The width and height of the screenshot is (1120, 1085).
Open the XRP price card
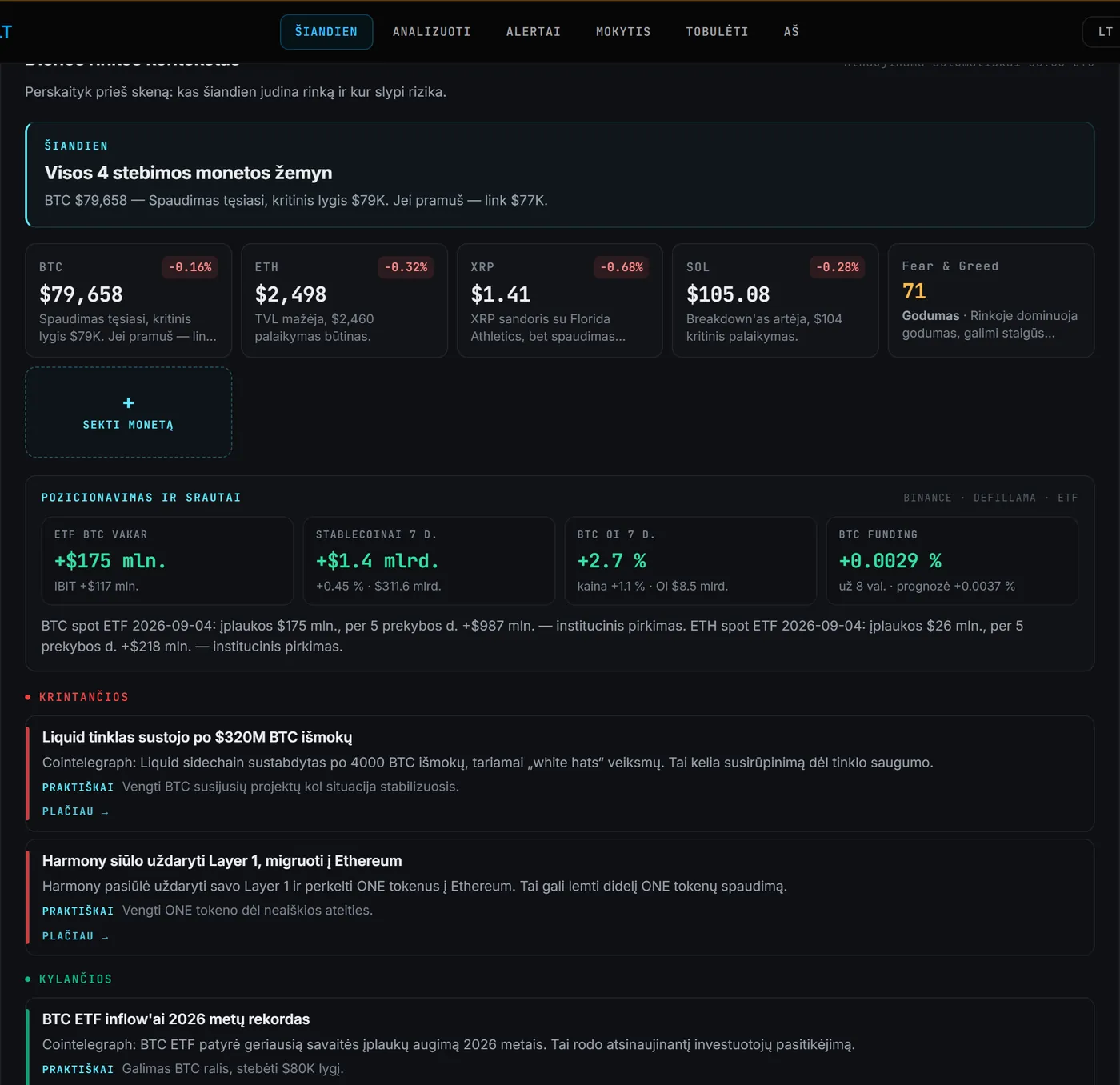[560, 300]
